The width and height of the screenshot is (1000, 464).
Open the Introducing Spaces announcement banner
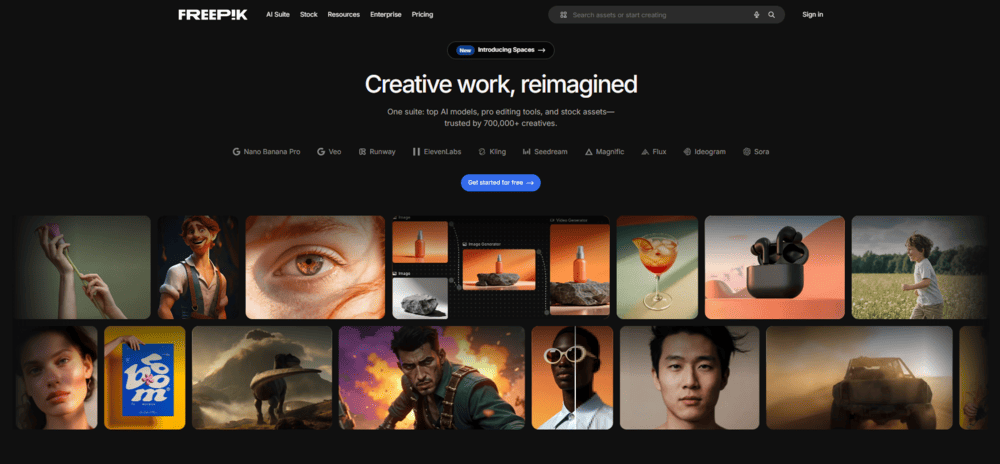point(500,49)
